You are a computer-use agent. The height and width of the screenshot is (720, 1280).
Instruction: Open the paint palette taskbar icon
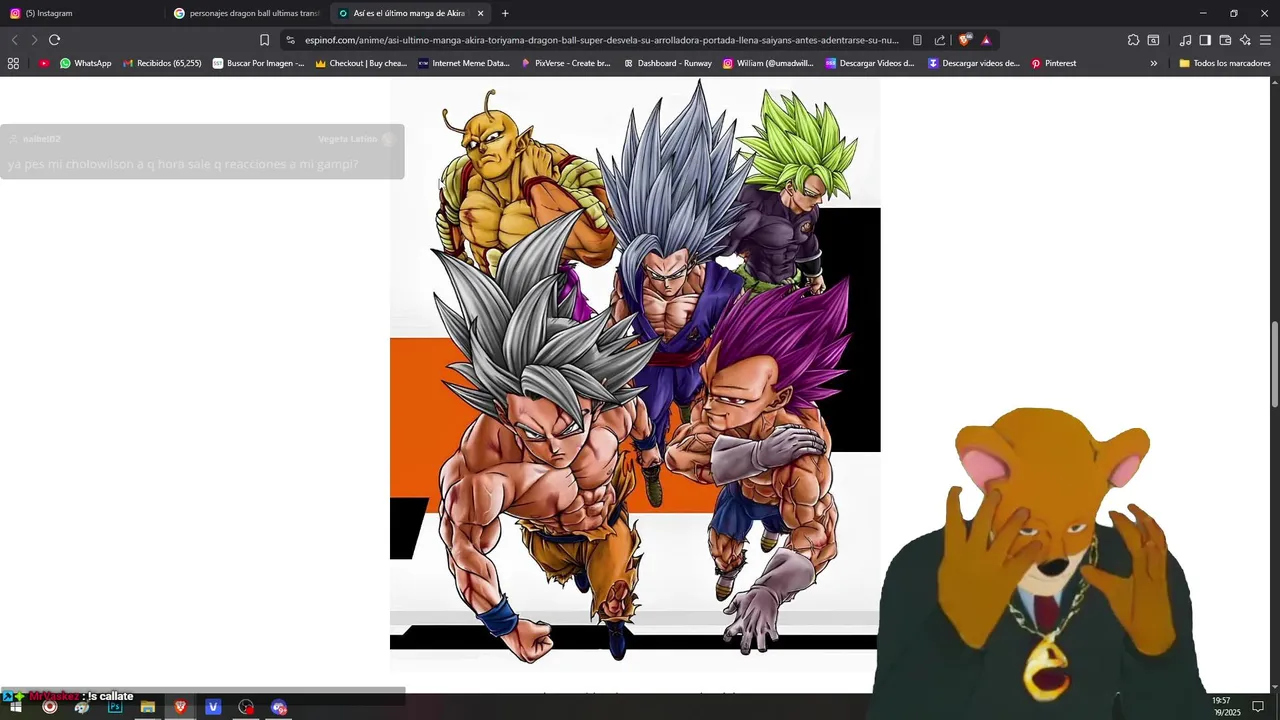(82, 707)
